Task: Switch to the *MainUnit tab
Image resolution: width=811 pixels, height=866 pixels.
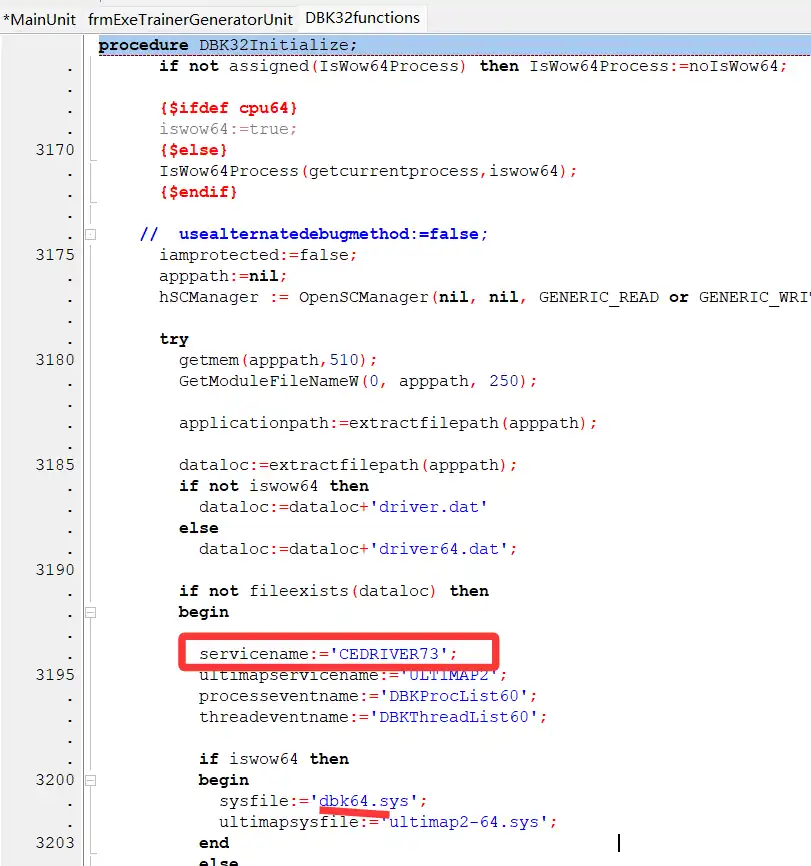Action: click(39, 19)
